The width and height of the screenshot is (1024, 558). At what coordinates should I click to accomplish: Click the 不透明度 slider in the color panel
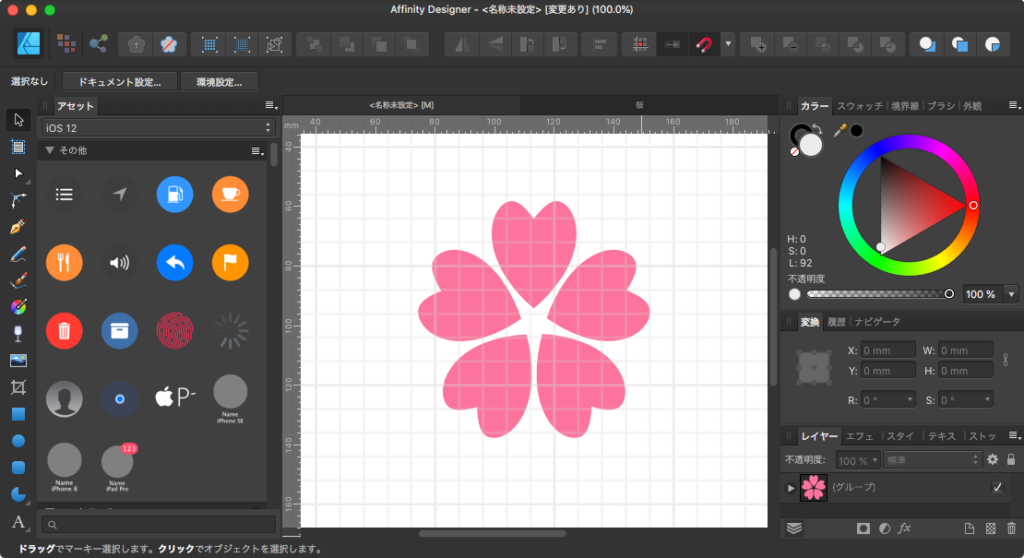pyautogui.click(x=878, y=294)
